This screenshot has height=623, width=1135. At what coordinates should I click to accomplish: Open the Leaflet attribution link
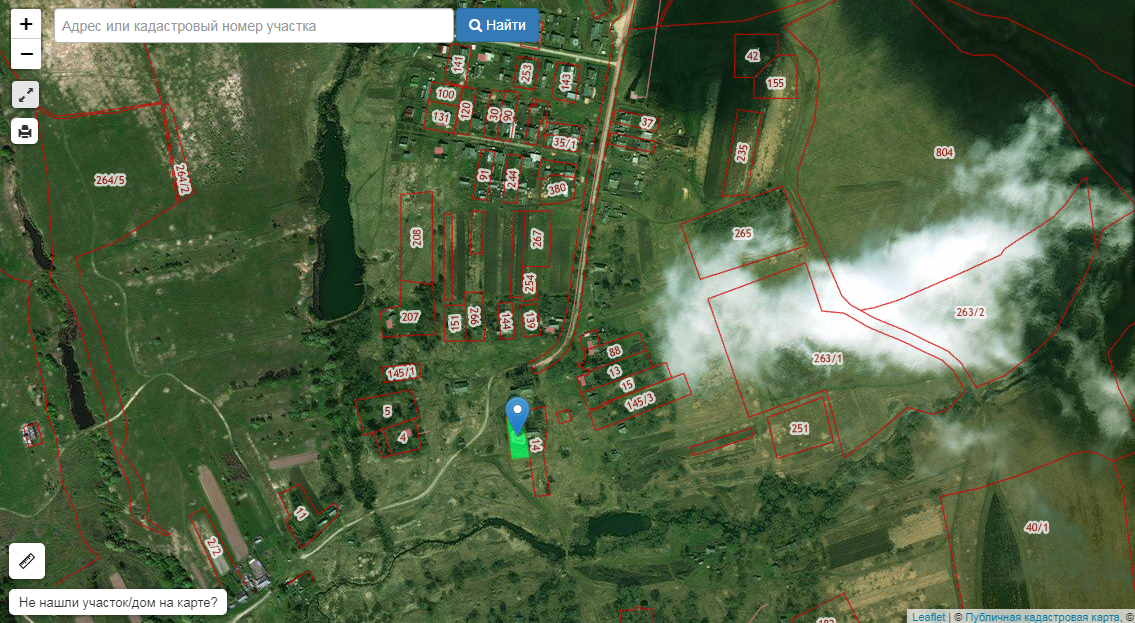tap(928, 617)
